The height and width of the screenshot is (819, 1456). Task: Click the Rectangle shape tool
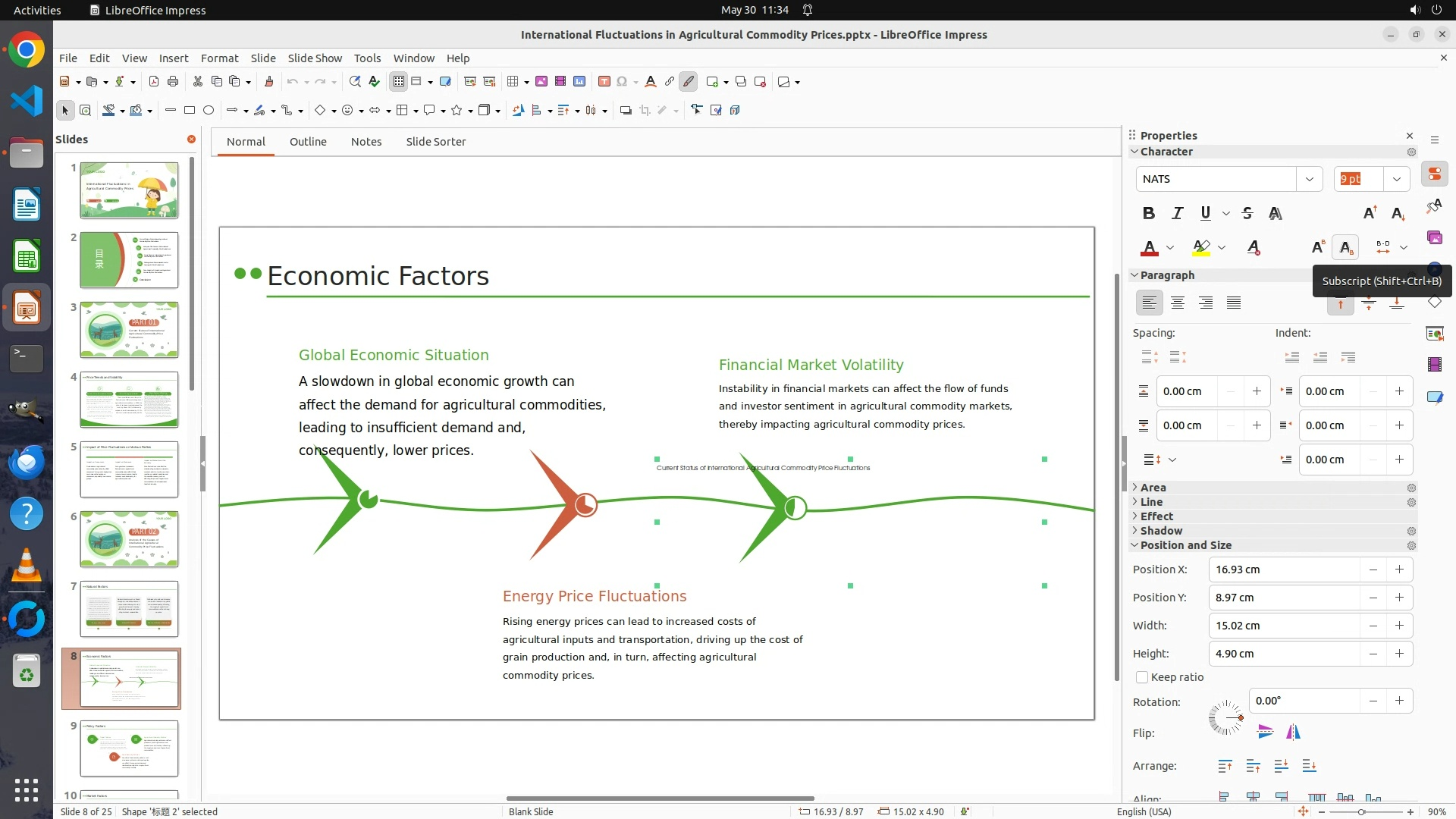190,111
